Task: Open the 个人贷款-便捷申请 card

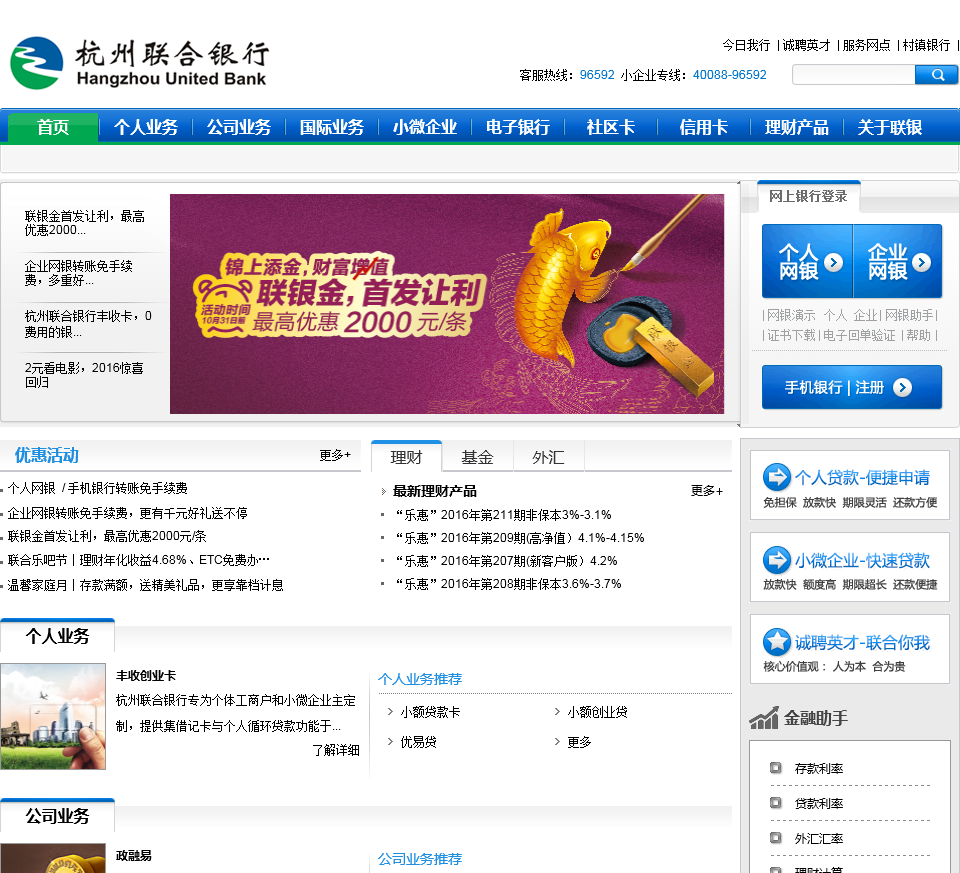Action: [850, 485]
